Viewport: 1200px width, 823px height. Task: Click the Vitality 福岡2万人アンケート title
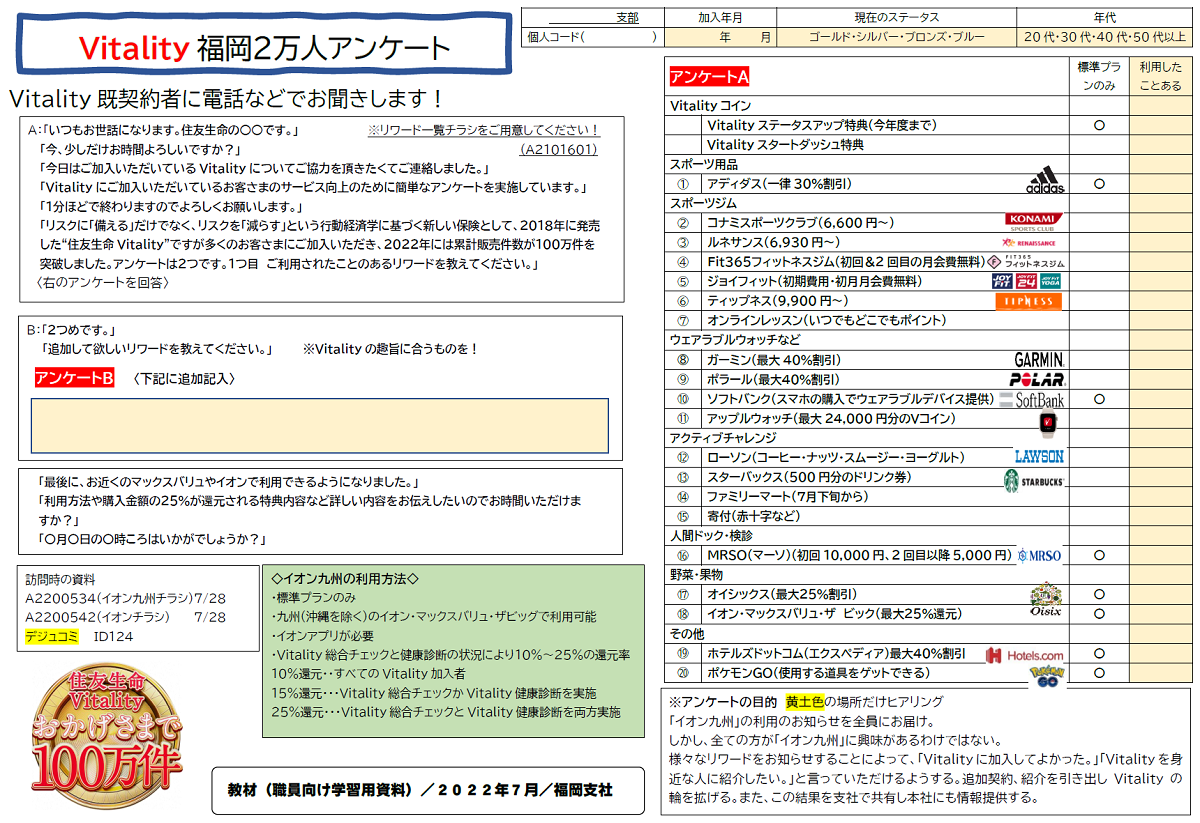(265, 48)
